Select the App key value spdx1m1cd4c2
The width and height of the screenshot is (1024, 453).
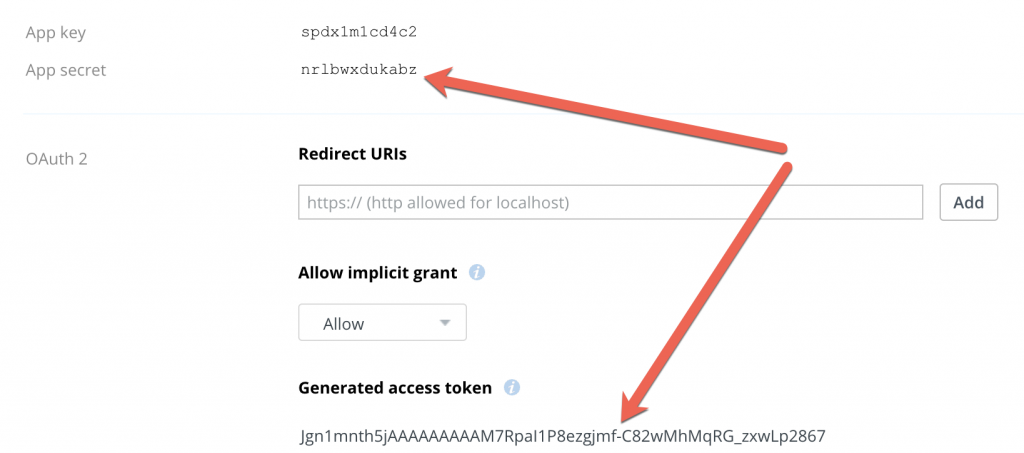[x=359, y=33]
